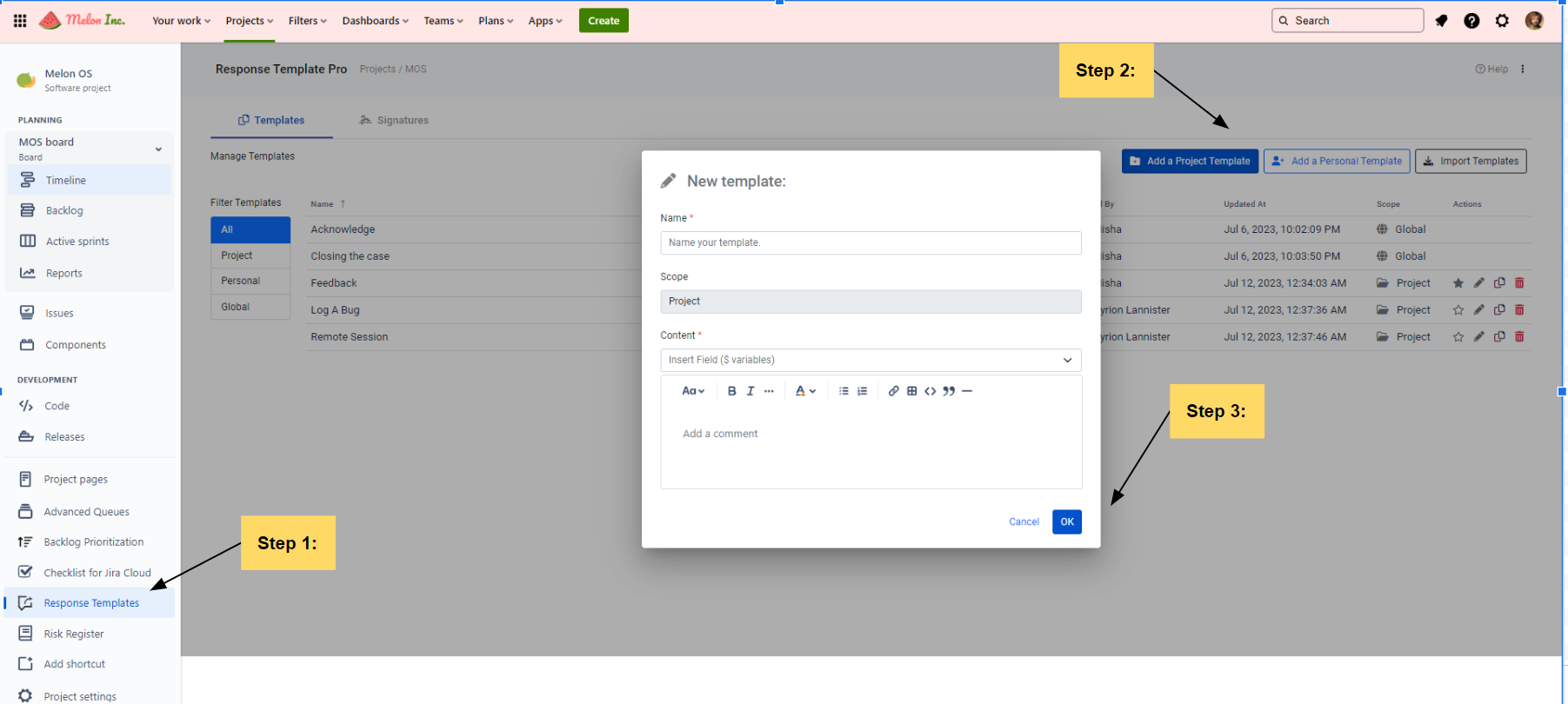Screen dimensions: 1568x704
Task: Add a code snippet with code icon
Action: pos(930,391)
